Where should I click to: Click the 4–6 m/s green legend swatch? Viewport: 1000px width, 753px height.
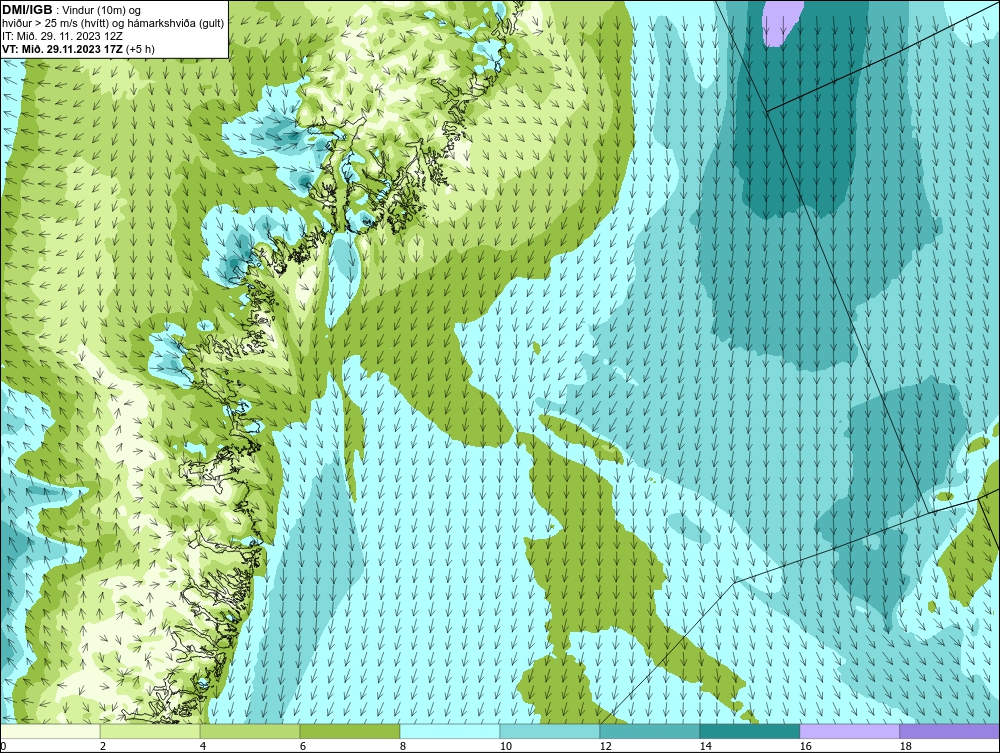click(250, 732)
